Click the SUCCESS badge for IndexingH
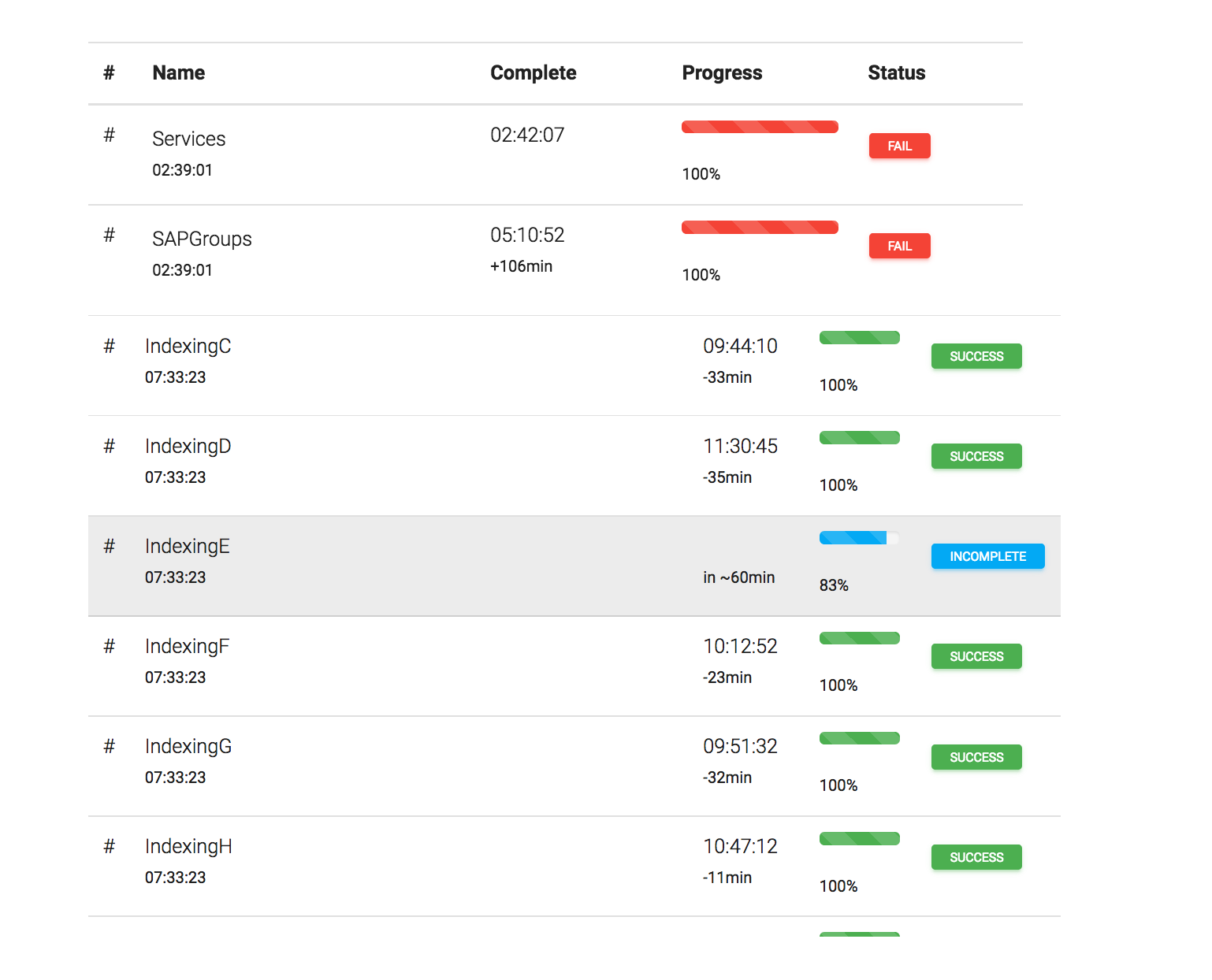 pos(976,857)
